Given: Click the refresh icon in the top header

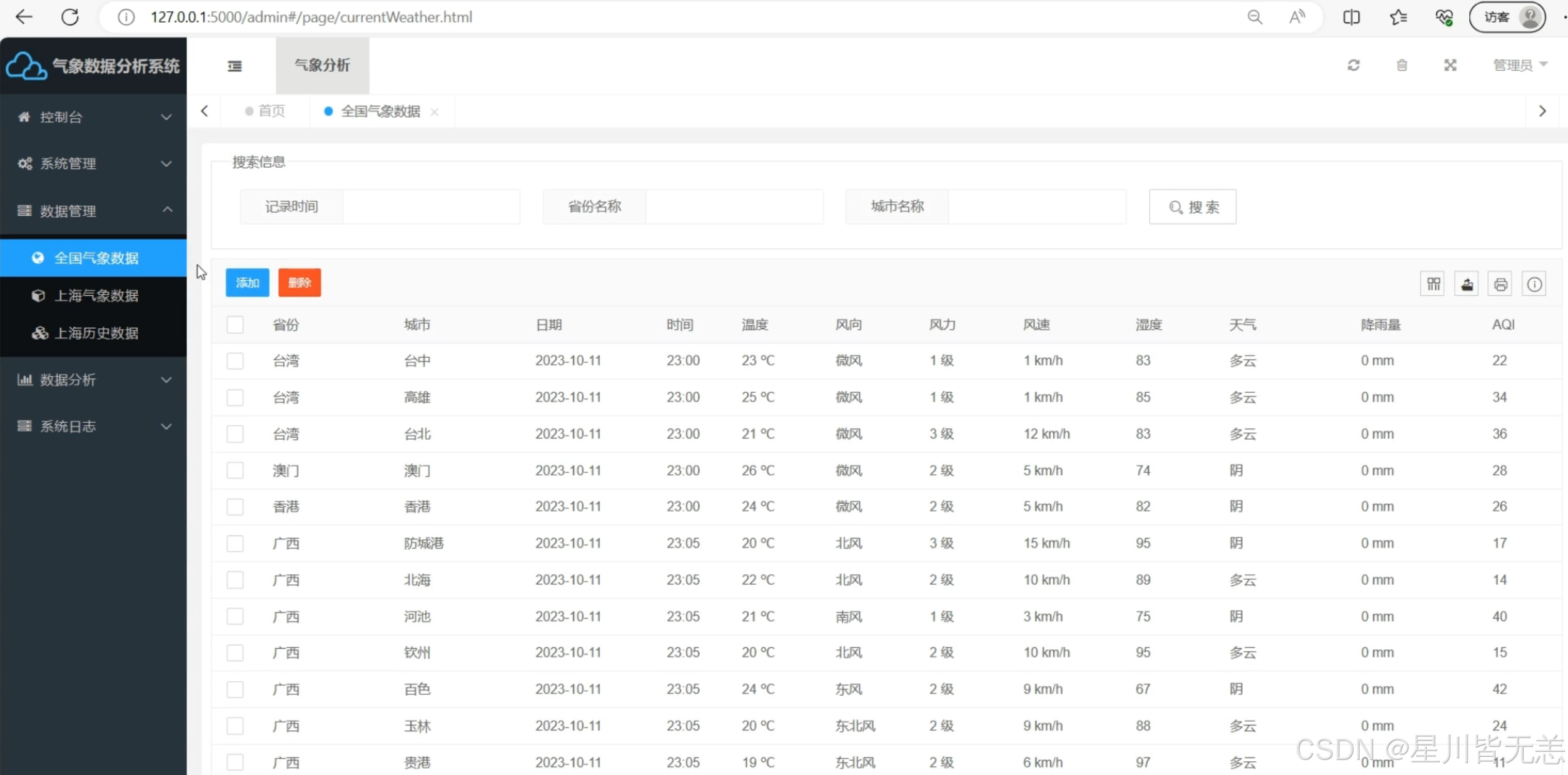Looking at the screenshot, I should point(1353,65).
